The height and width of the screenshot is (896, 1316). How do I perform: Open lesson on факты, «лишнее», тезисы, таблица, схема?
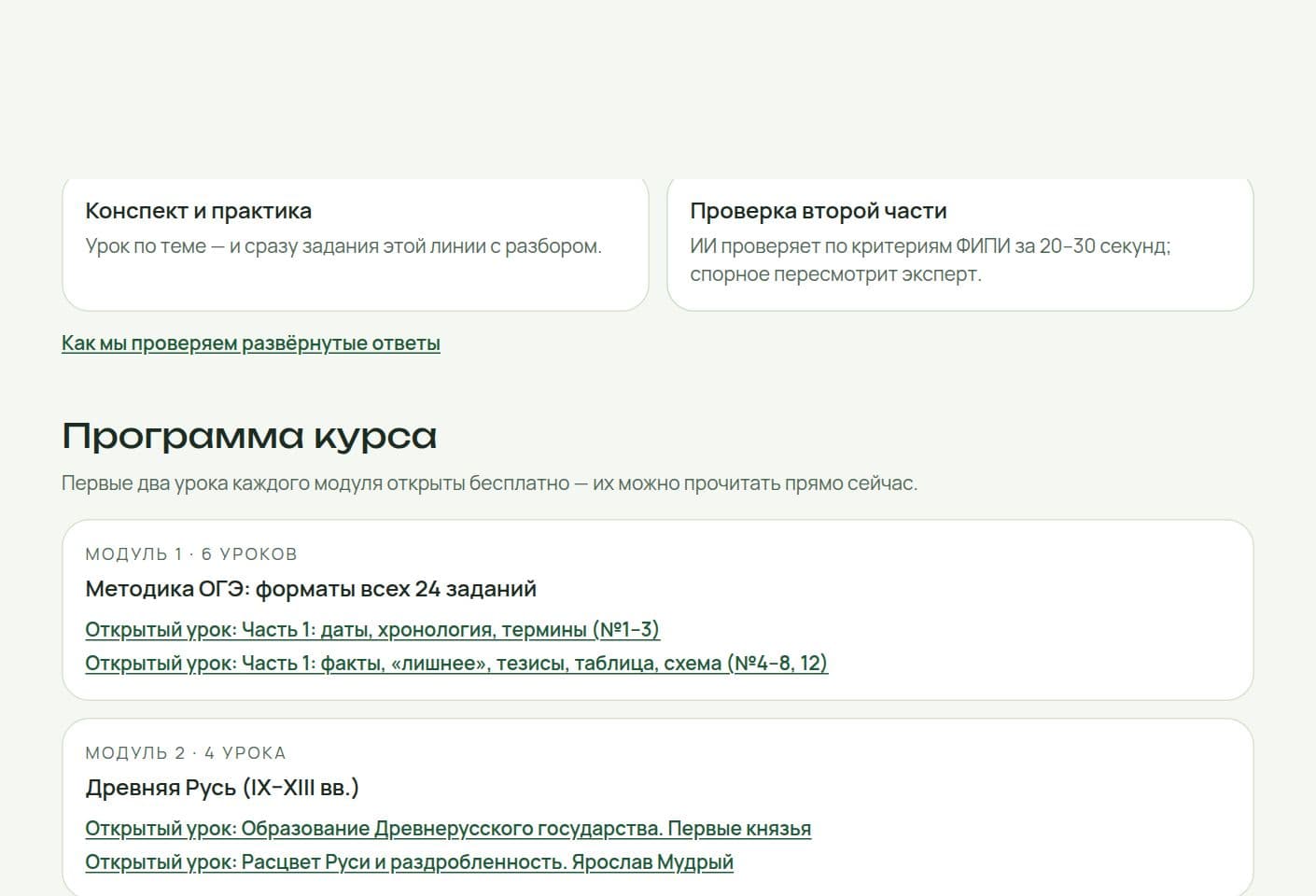[x=456, y=664]
